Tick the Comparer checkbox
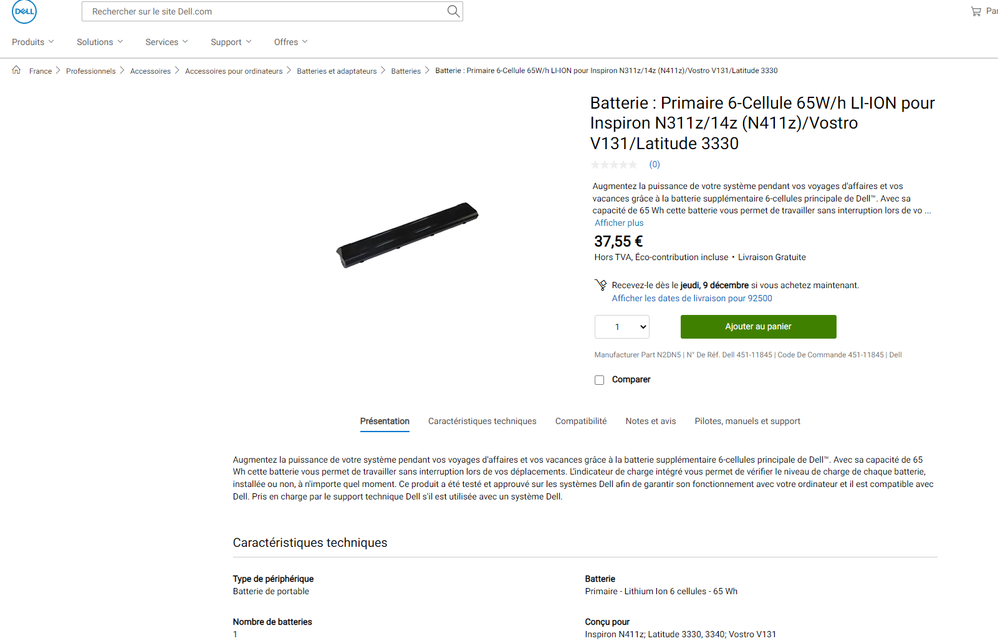The width and height of the screenshot is (998, 643). click(x=599, y=380)
